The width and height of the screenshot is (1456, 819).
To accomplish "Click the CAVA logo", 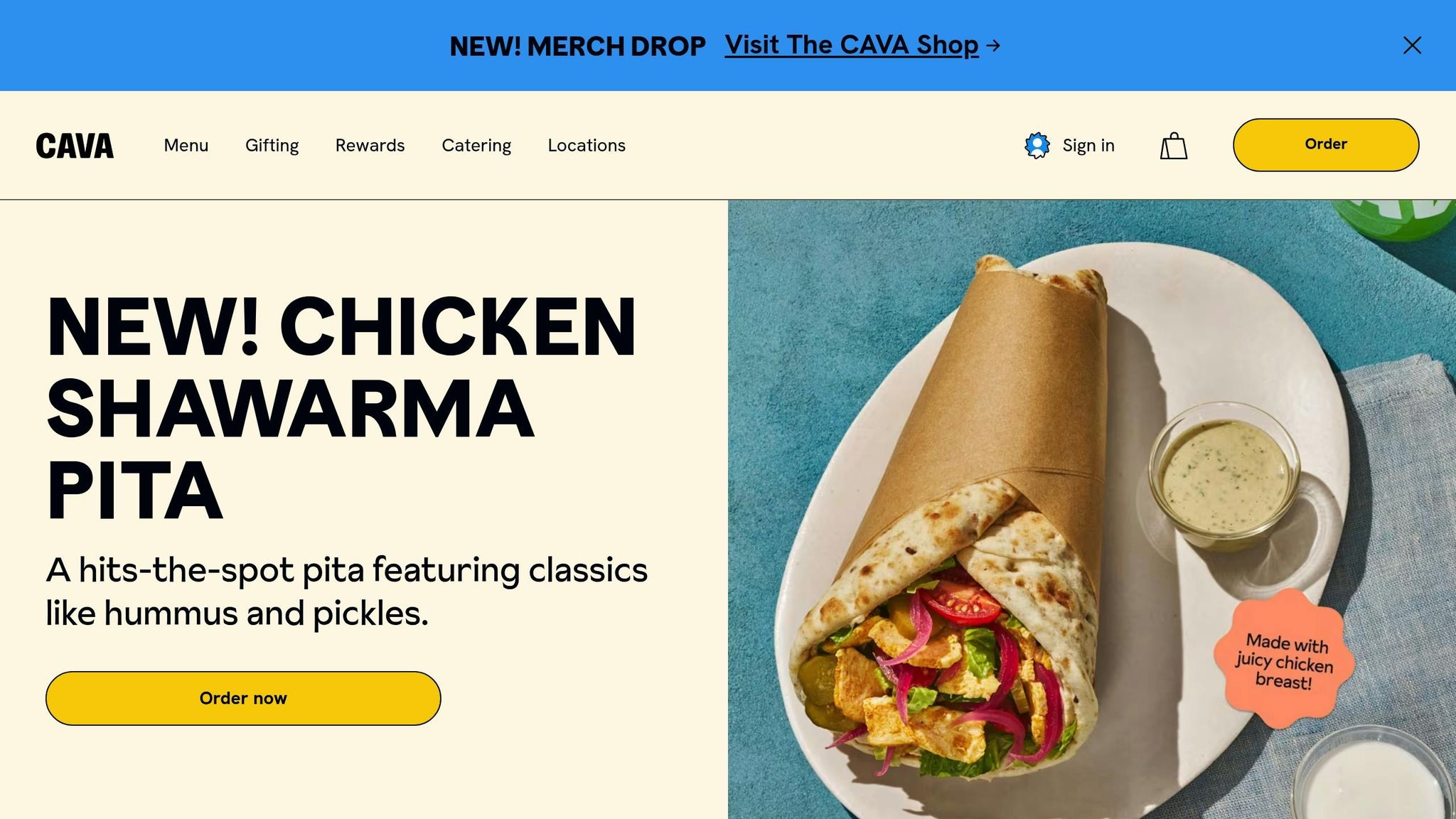I will [75, 146].
